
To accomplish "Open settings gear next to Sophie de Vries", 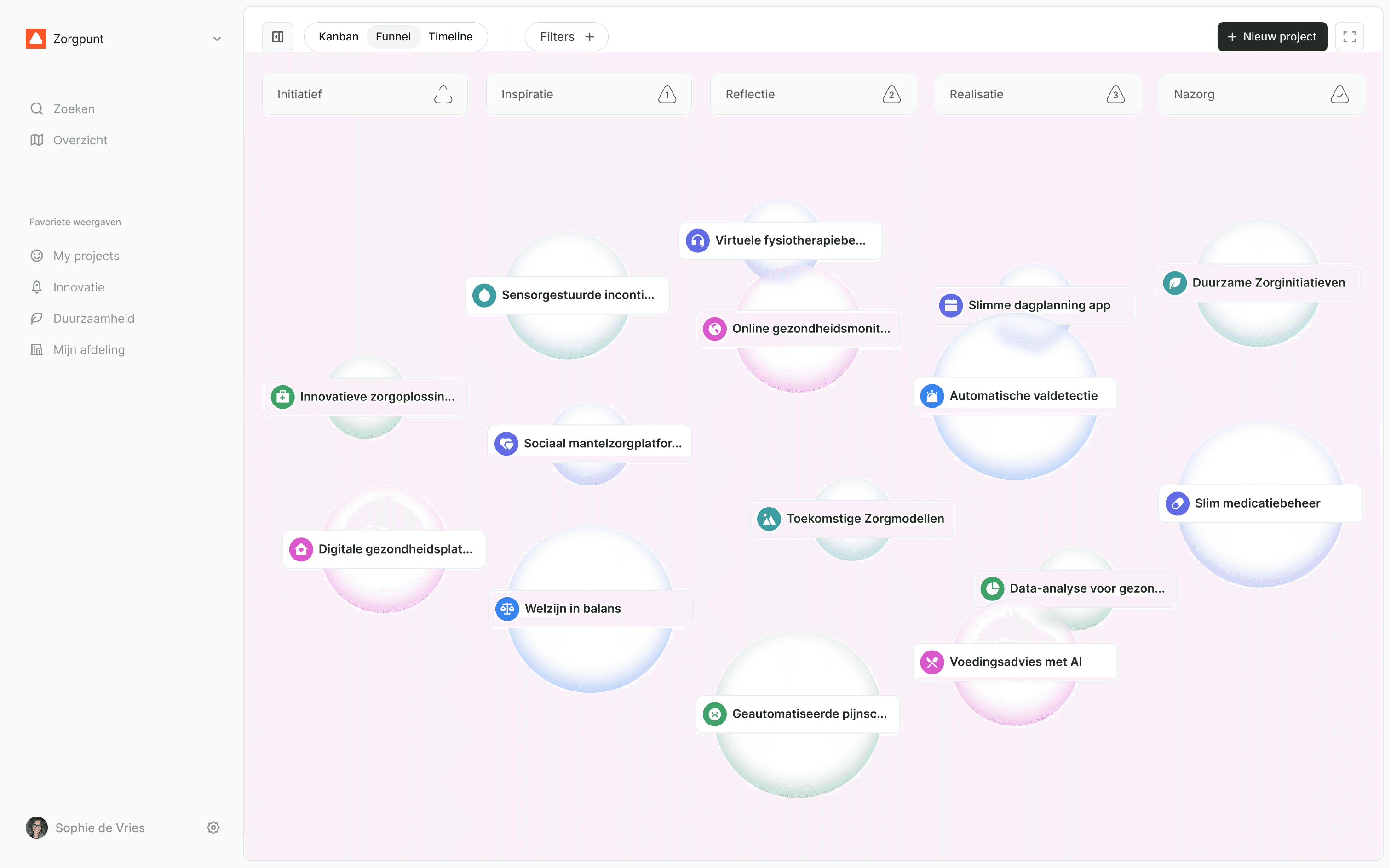I will click(x=213, y=827).
